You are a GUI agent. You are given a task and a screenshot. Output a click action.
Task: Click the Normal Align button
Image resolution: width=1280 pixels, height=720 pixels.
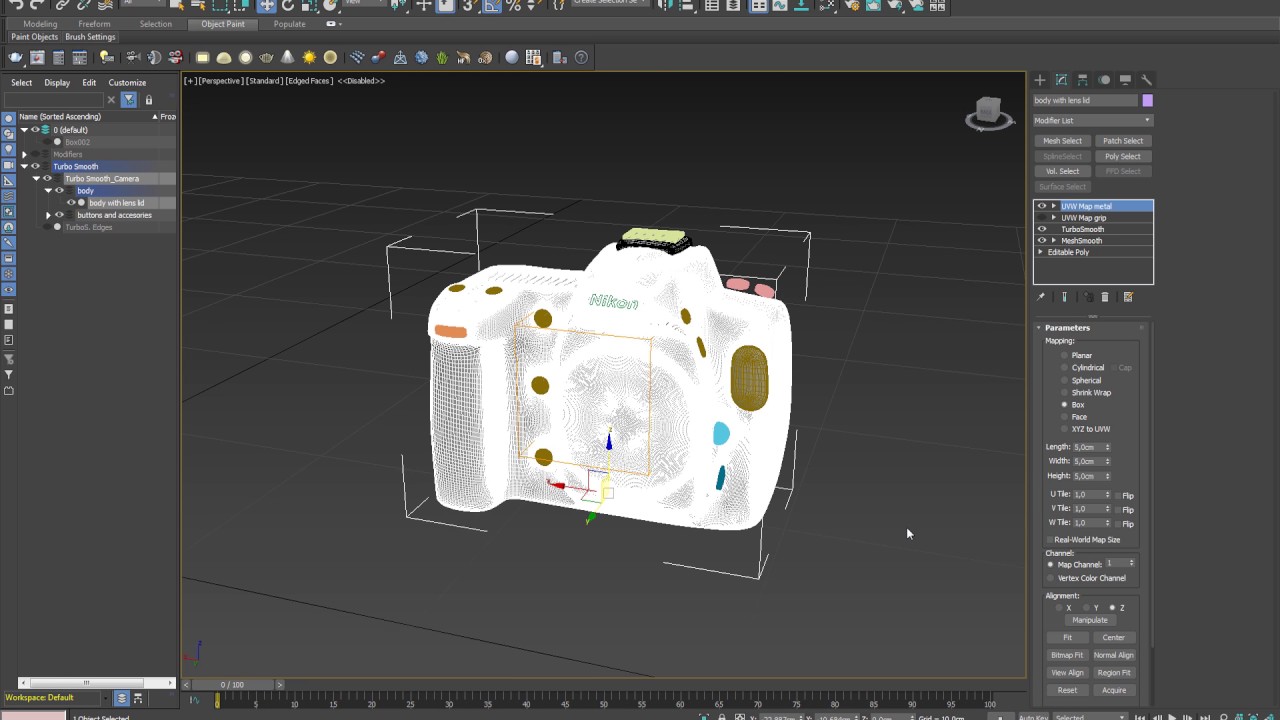click(x=1113, y=656)
